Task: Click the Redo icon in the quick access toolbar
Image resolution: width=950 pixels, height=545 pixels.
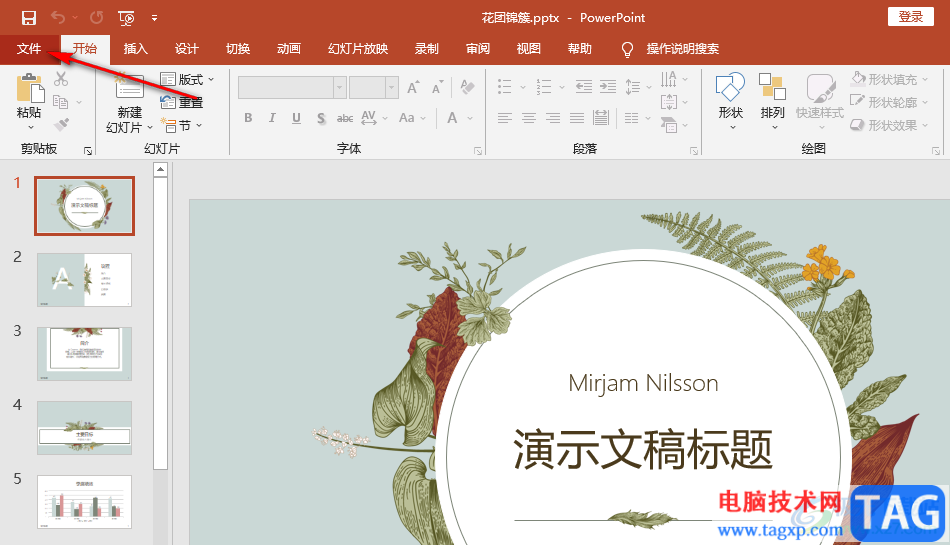Action: (x=96, y=18)
